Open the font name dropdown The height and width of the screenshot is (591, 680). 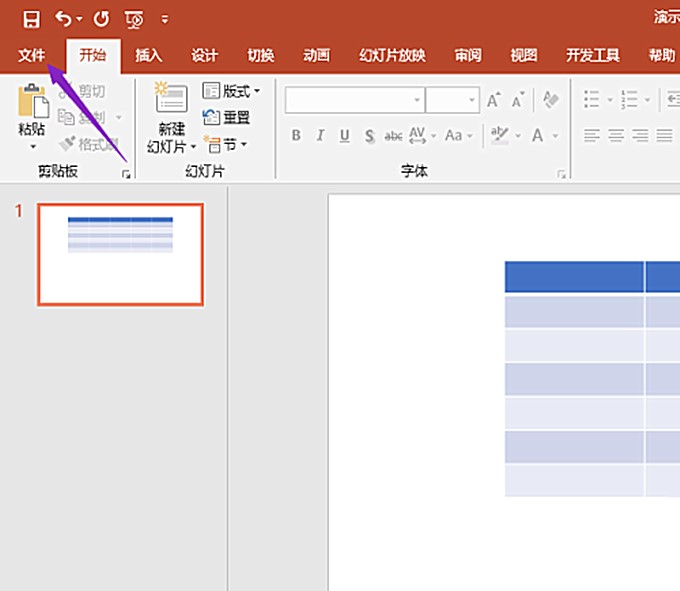click(x=416, y=101)
